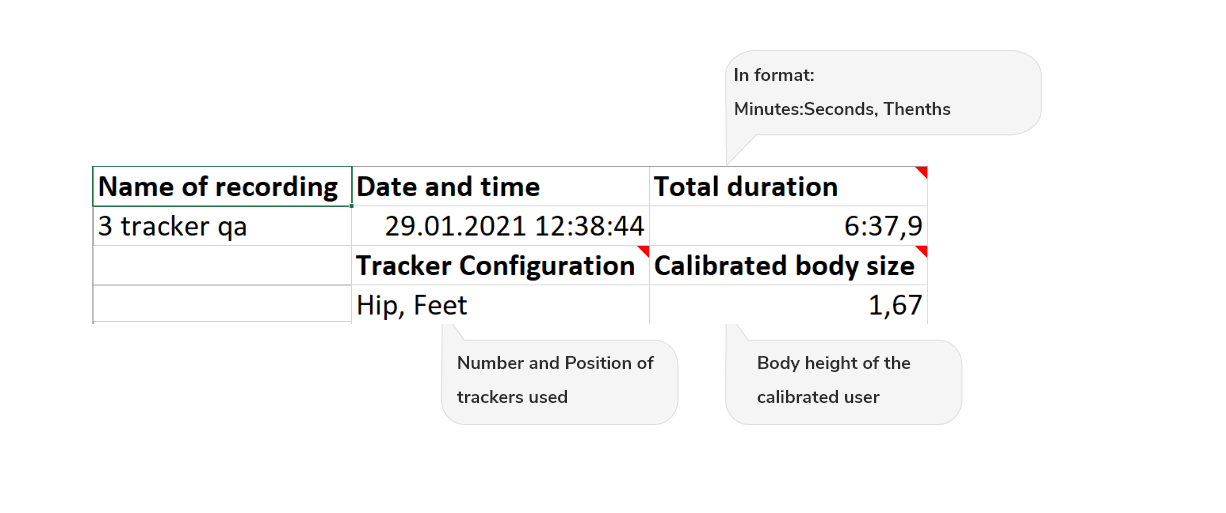Click the 'Body height of the calibrated user' comment

[x=833, y=380]
